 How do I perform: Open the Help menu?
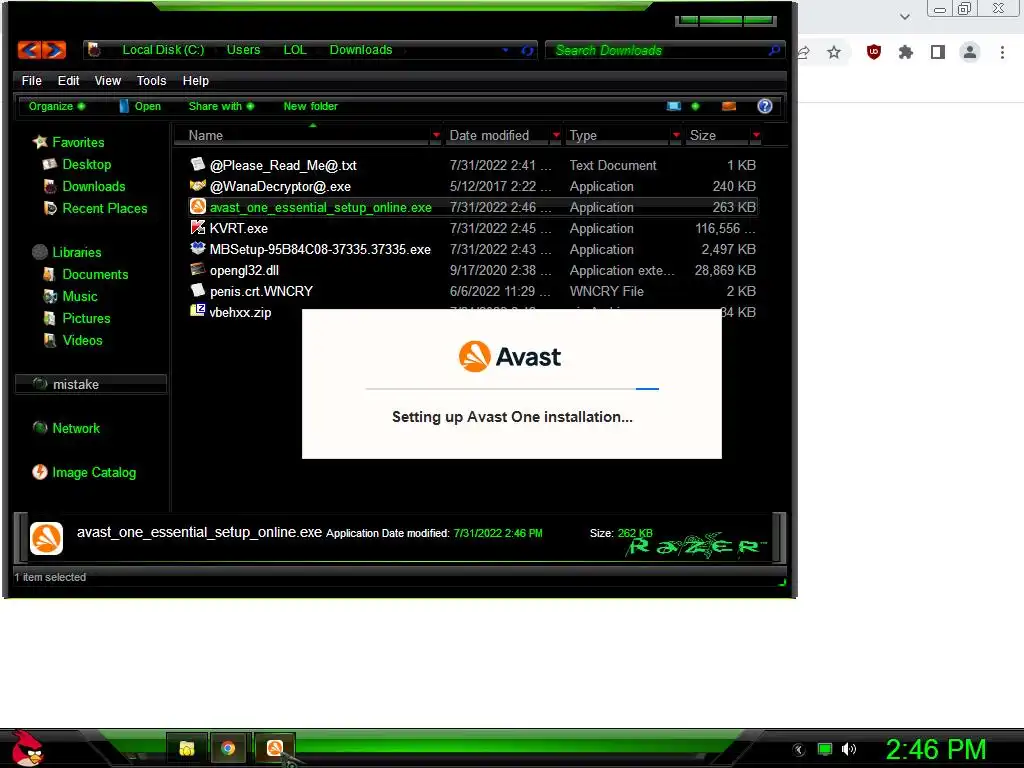[196, 81]
